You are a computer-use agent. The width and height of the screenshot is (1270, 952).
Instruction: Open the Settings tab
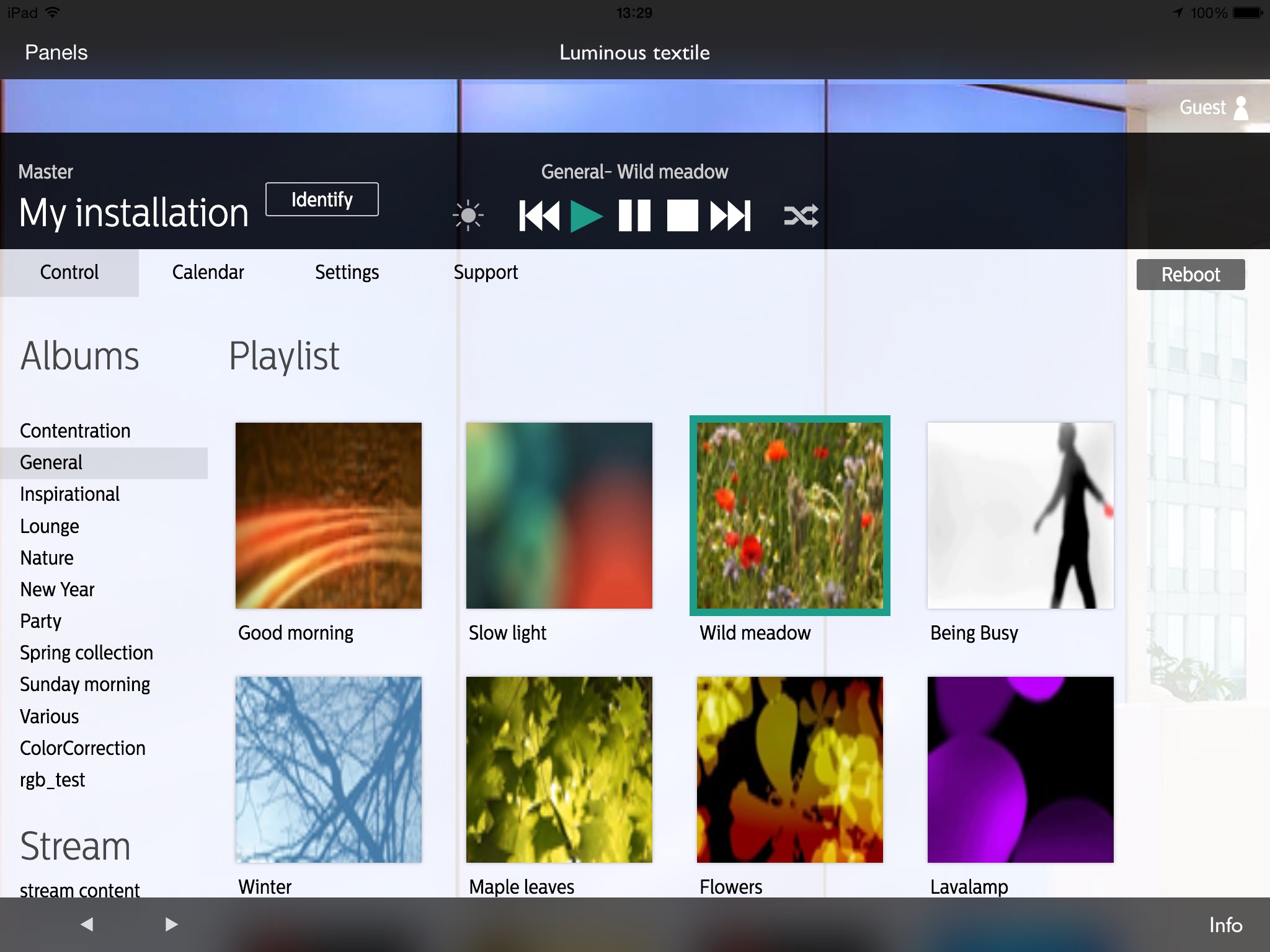pyautogui.click(x=347, y=272)
